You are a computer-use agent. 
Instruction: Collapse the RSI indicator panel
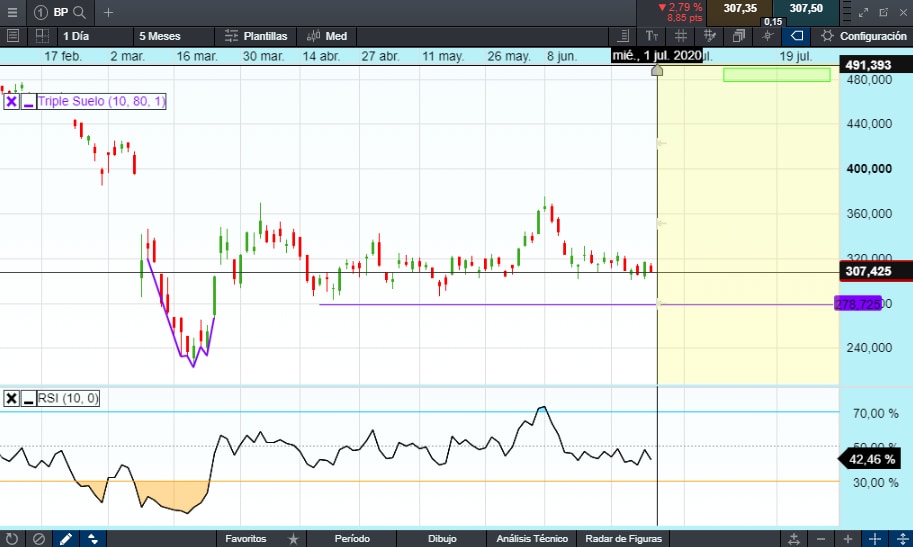[28, 398]
